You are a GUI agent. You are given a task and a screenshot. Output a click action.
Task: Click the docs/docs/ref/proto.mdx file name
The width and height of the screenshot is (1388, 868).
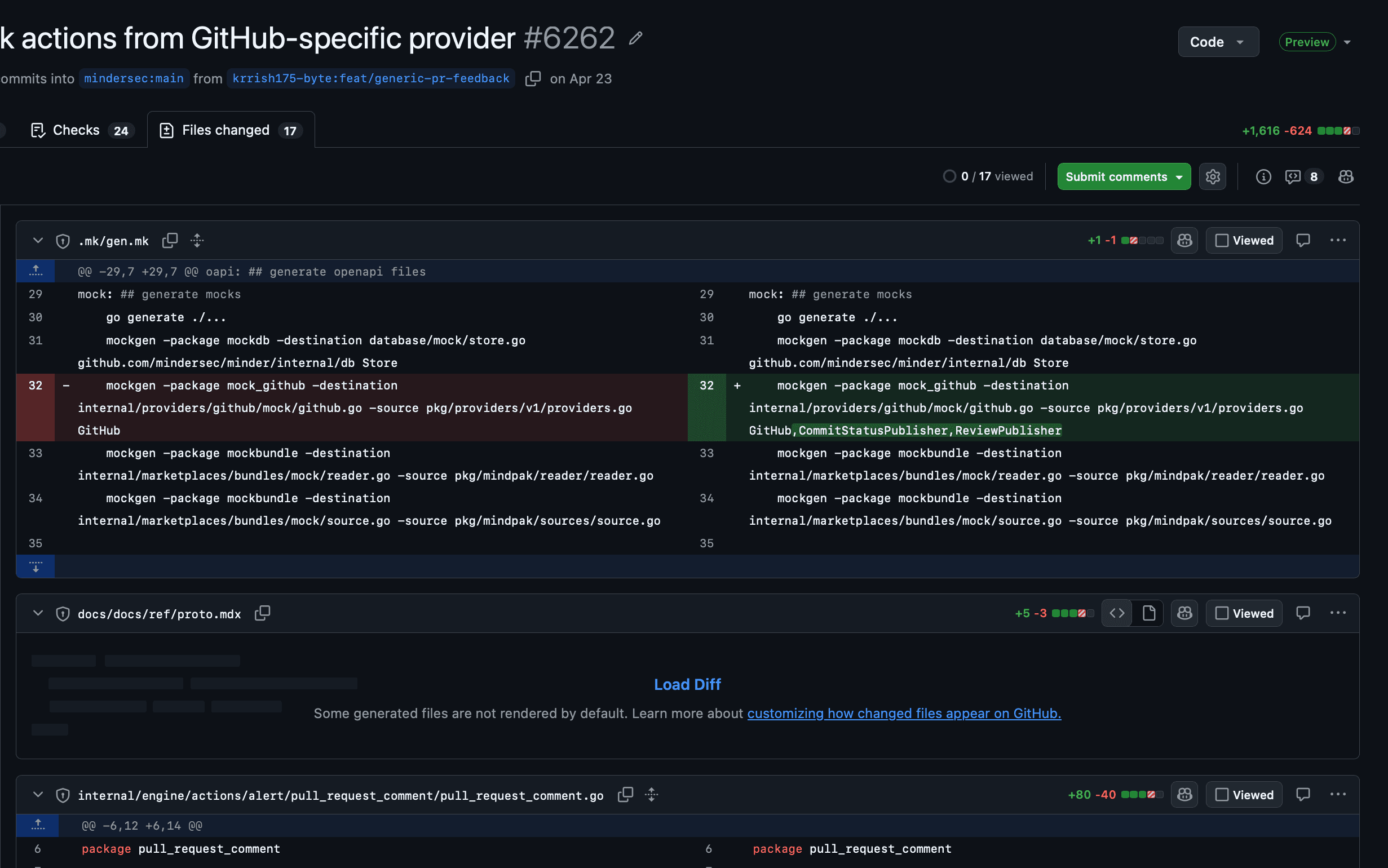(x=159, y=614)
